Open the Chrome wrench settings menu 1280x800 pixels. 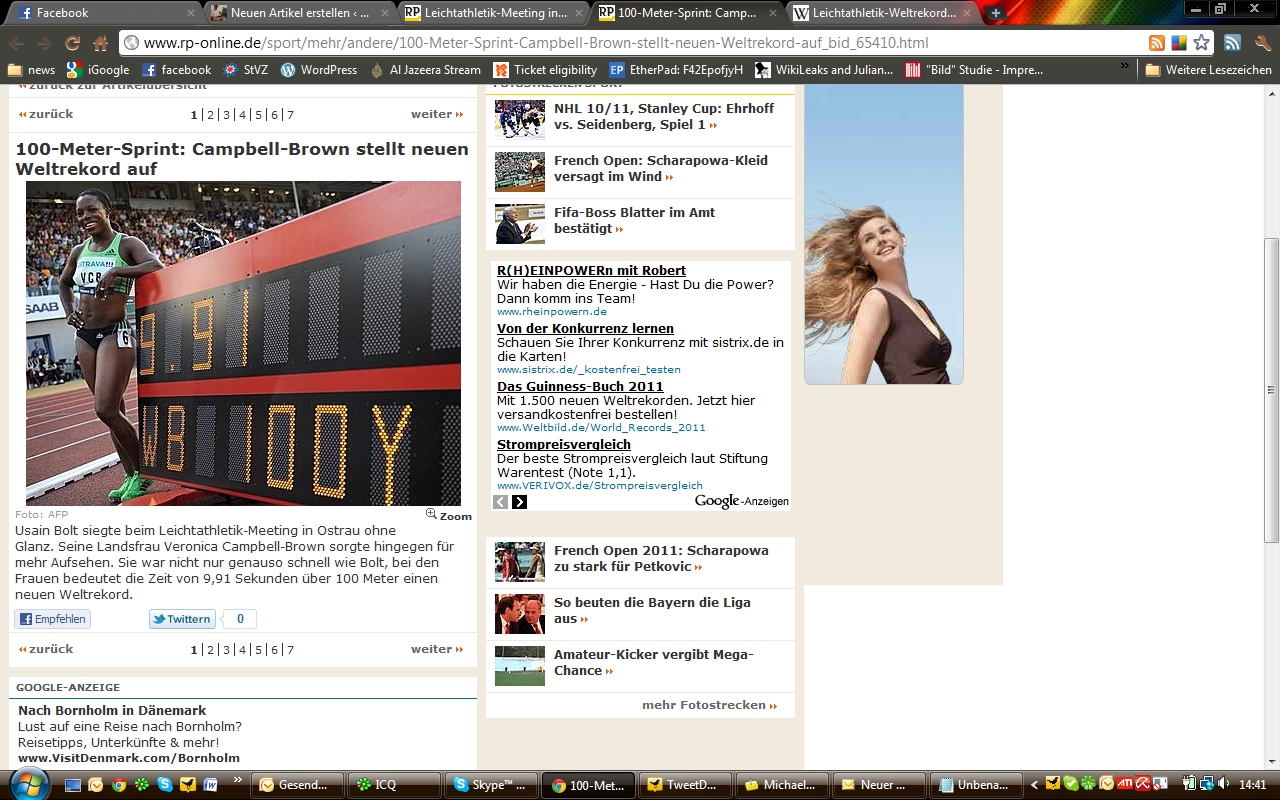point(1262,43)
